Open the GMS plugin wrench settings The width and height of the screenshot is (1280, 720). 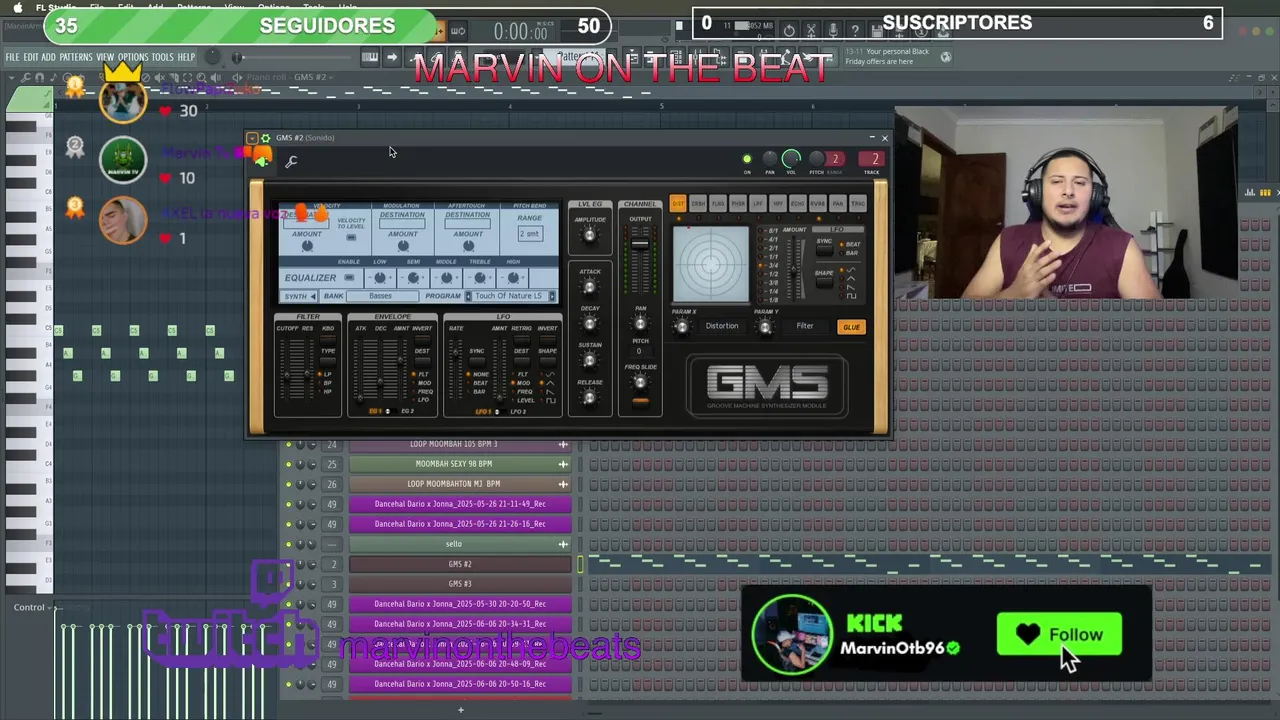[291, 162]
